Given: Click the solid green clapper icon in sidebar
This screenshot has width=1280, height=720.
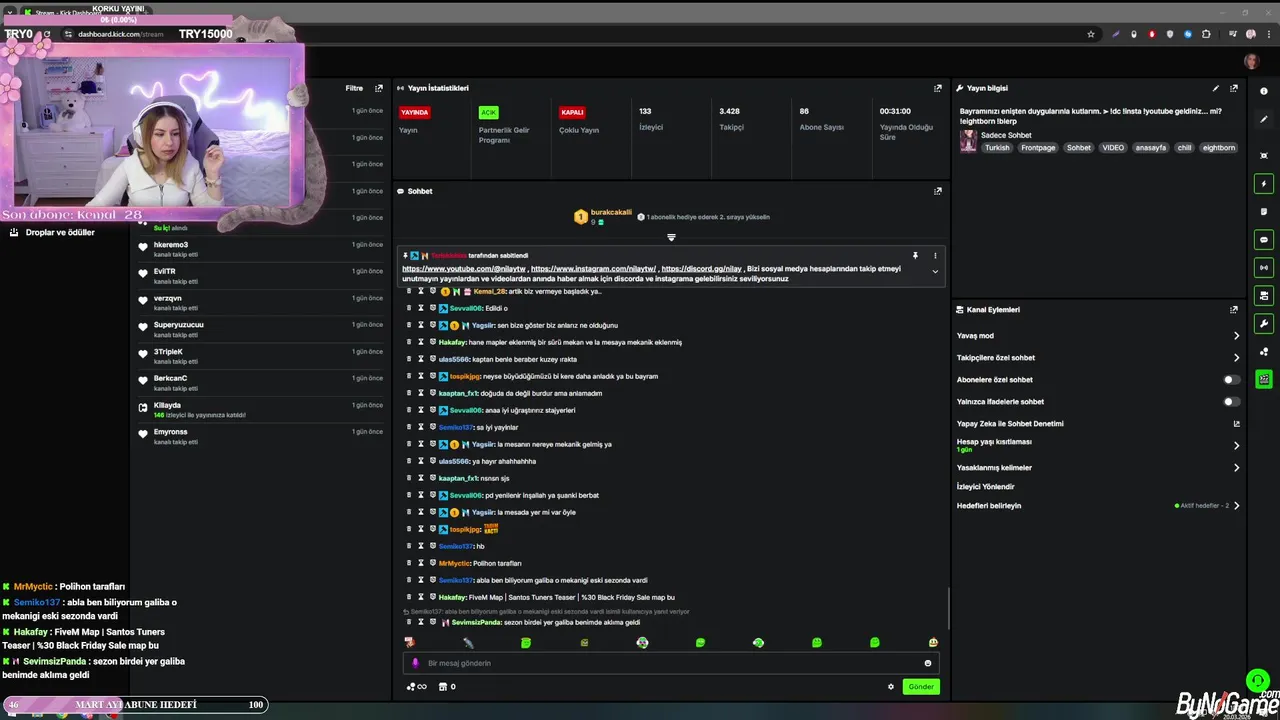Looking at the screenshot, I should coord(1264,379).
